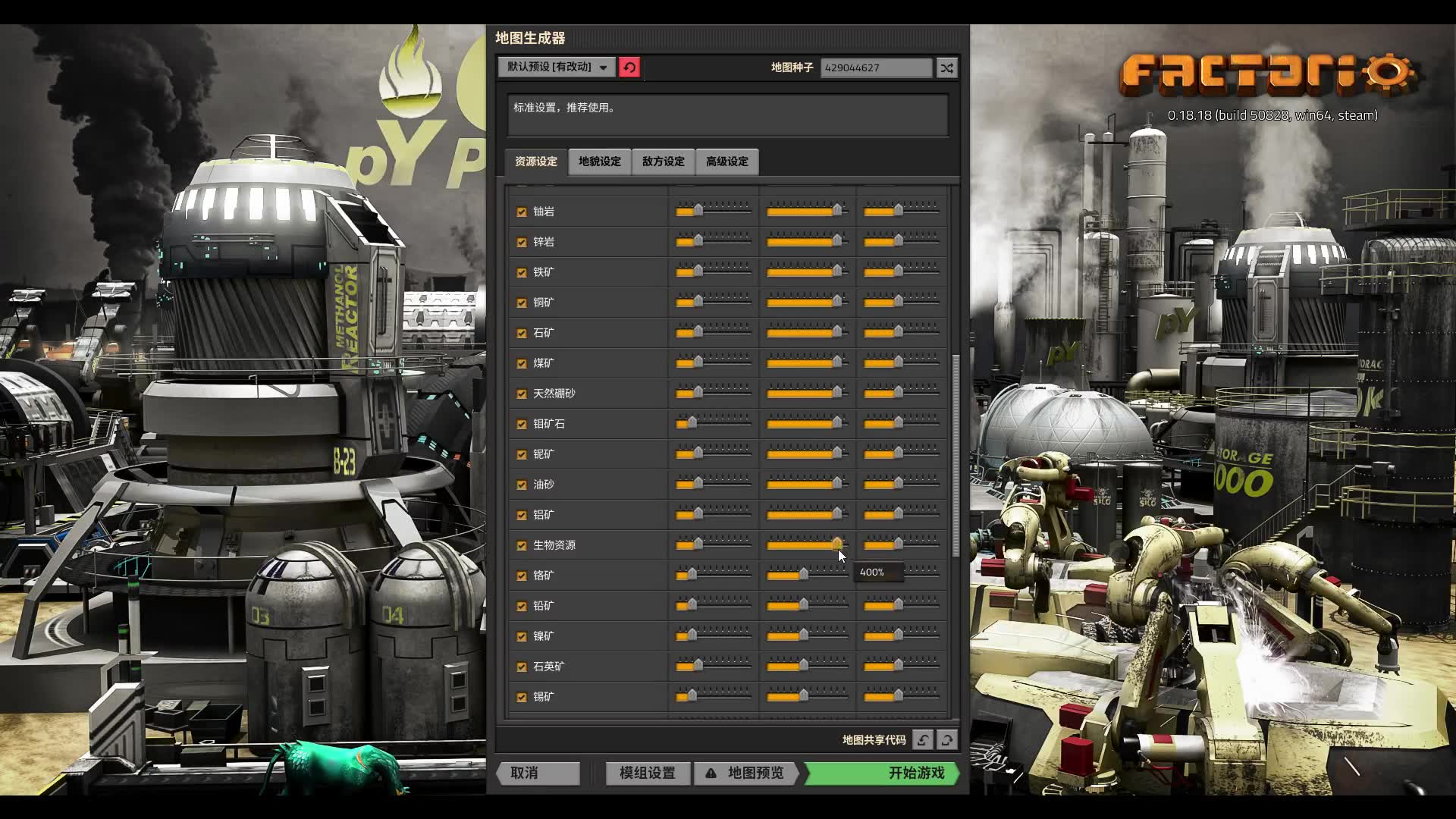
Task: Switch to the 敌方设定 tab
Action: click(x=663, y=162)
